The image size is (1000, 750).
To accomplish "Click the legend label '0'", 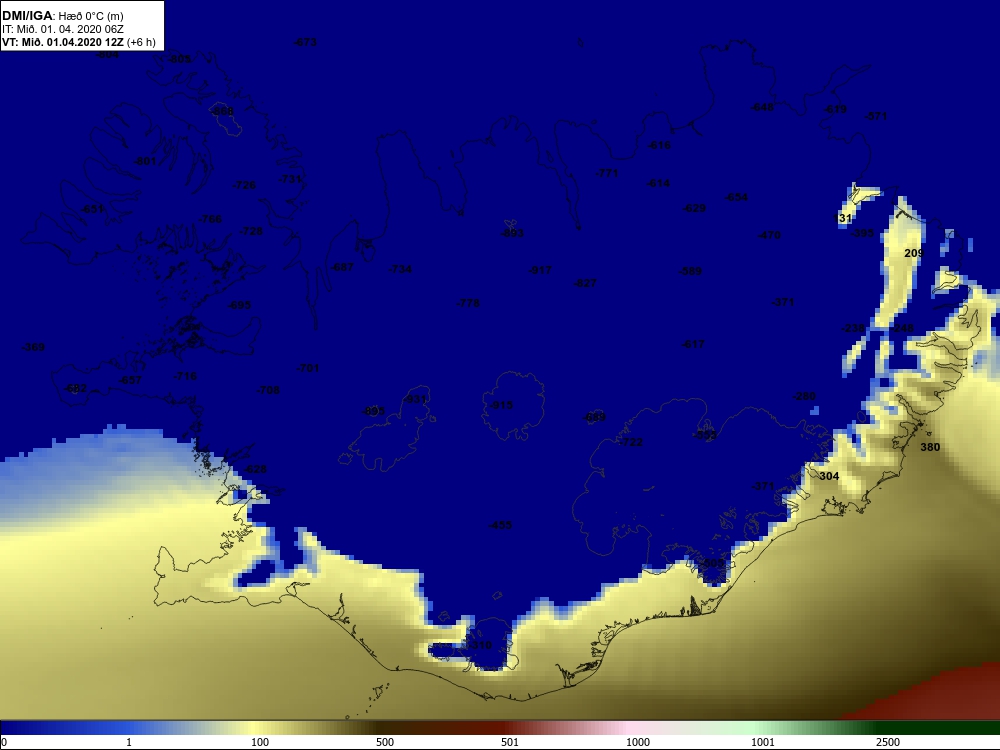I will click(x=4, y=742).
